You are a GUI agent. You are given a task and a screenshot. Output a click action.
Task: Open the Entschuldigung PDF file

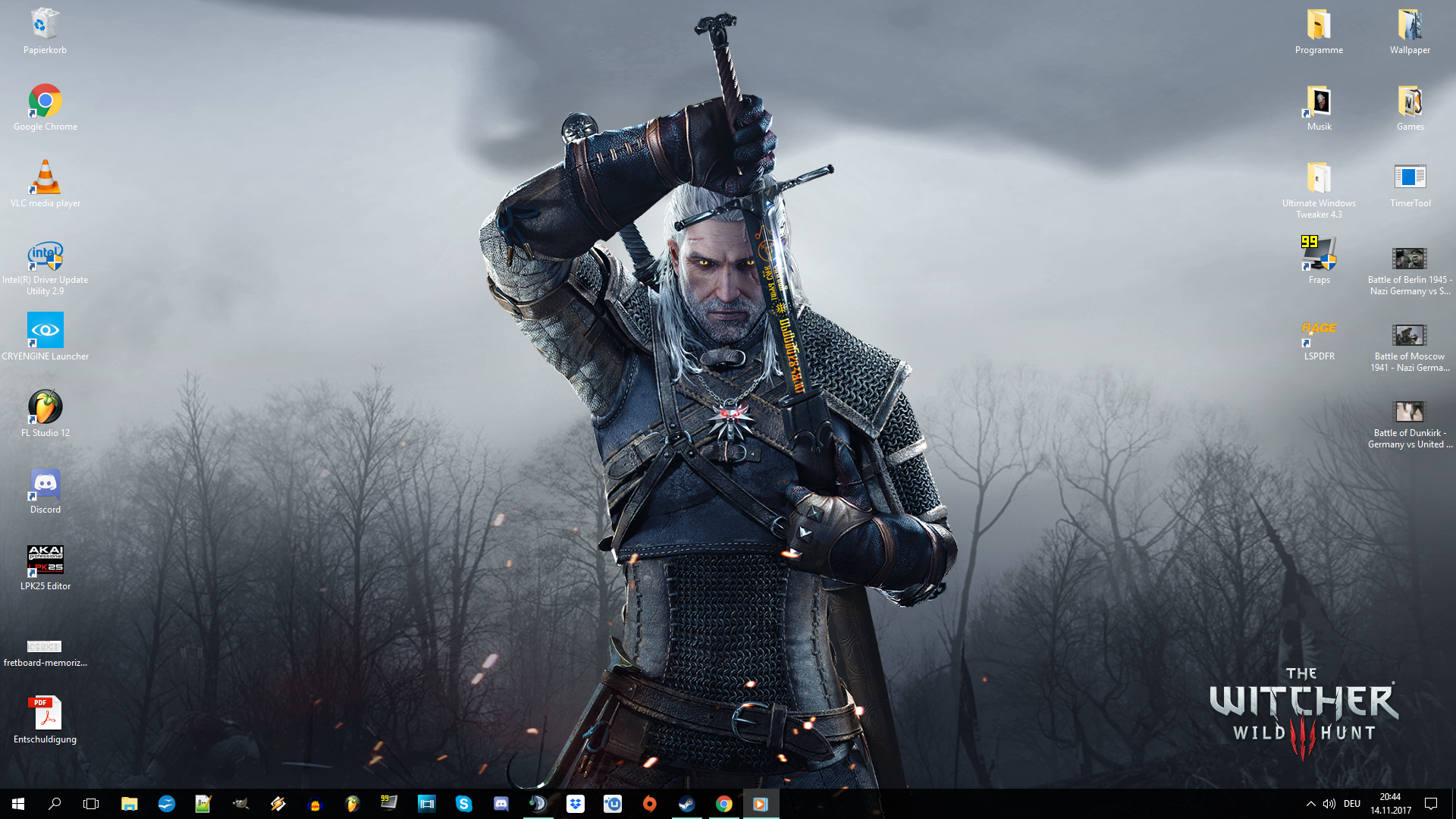point(45,714)
